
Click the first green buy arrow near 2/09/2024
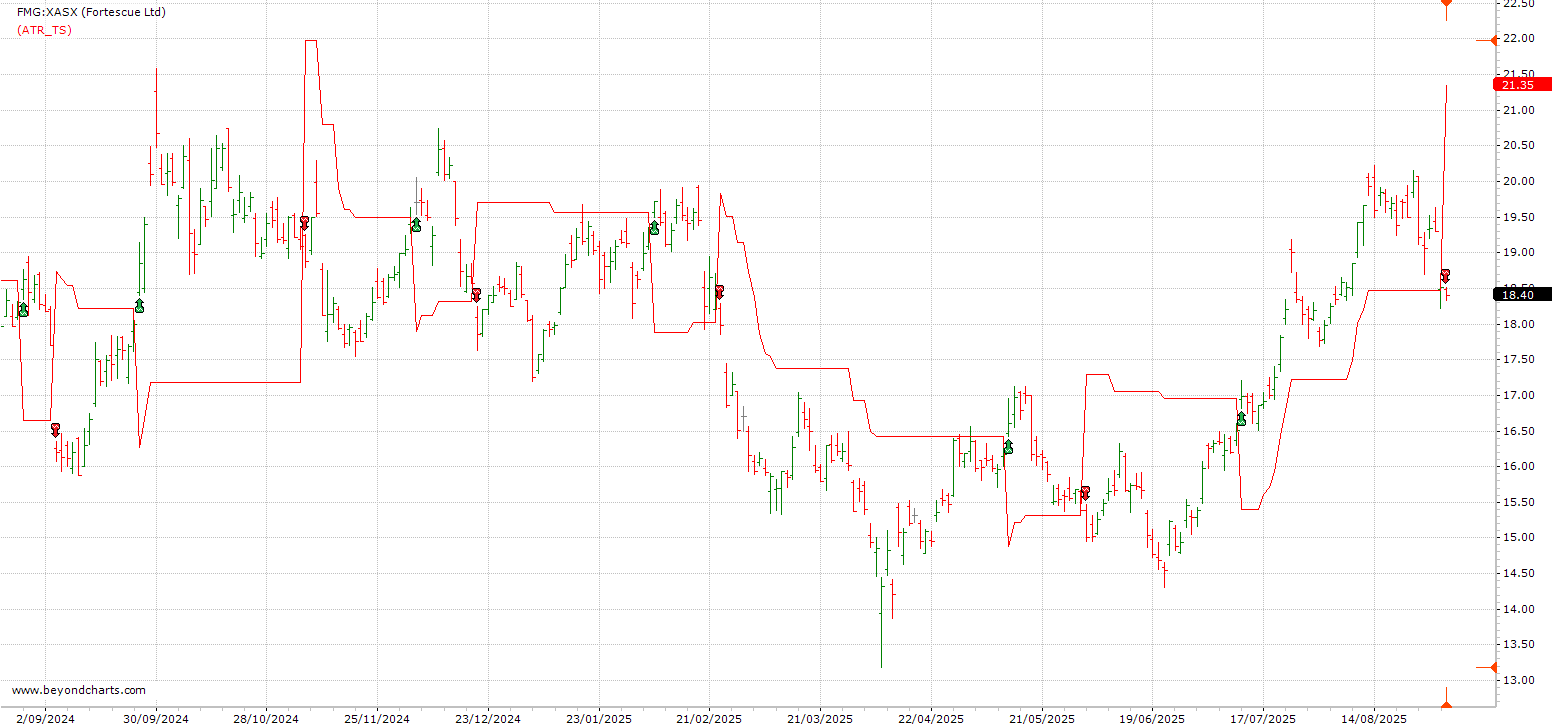click(x=23, y=310)
